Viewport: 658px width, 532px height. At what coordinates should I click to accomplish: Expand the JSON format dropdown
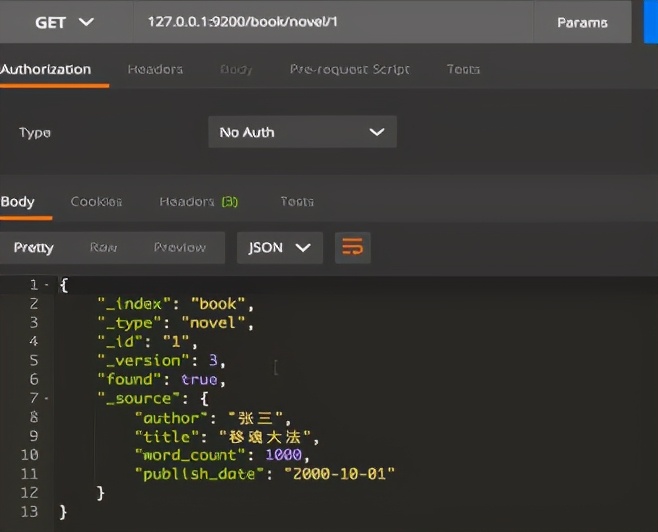(279, 248)
